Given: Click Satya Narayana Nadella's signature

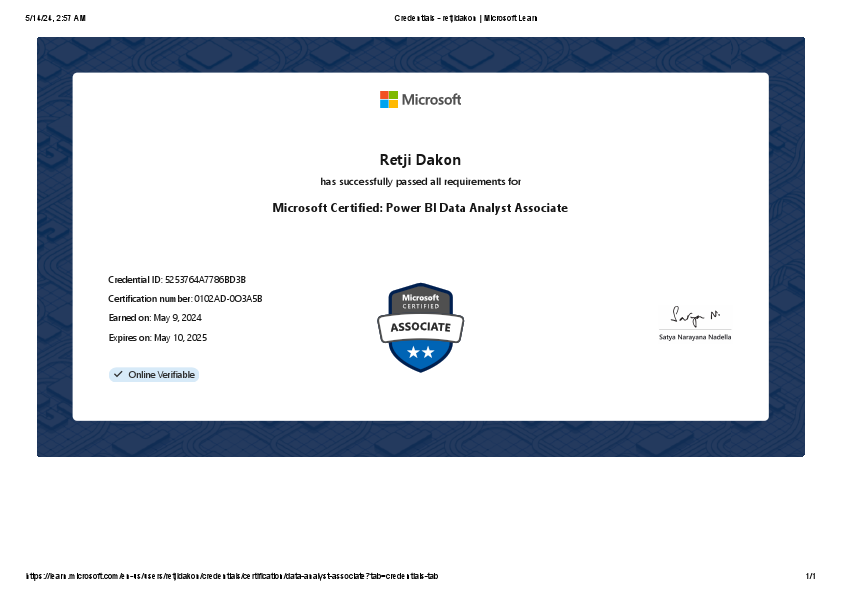Looking at the screenshot, I should 694,315.
